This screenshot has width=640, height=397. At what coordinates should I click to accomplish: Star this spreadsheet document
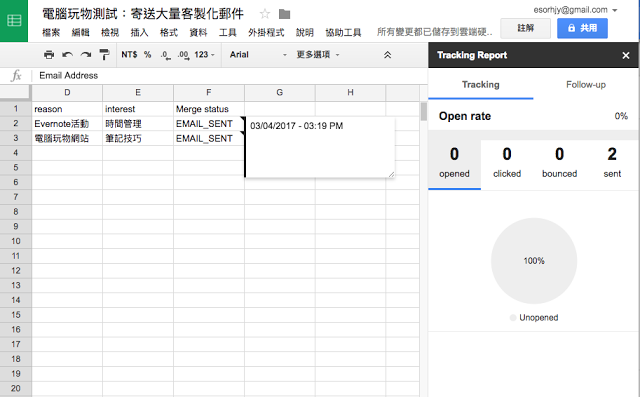click(x=265, y=14)
